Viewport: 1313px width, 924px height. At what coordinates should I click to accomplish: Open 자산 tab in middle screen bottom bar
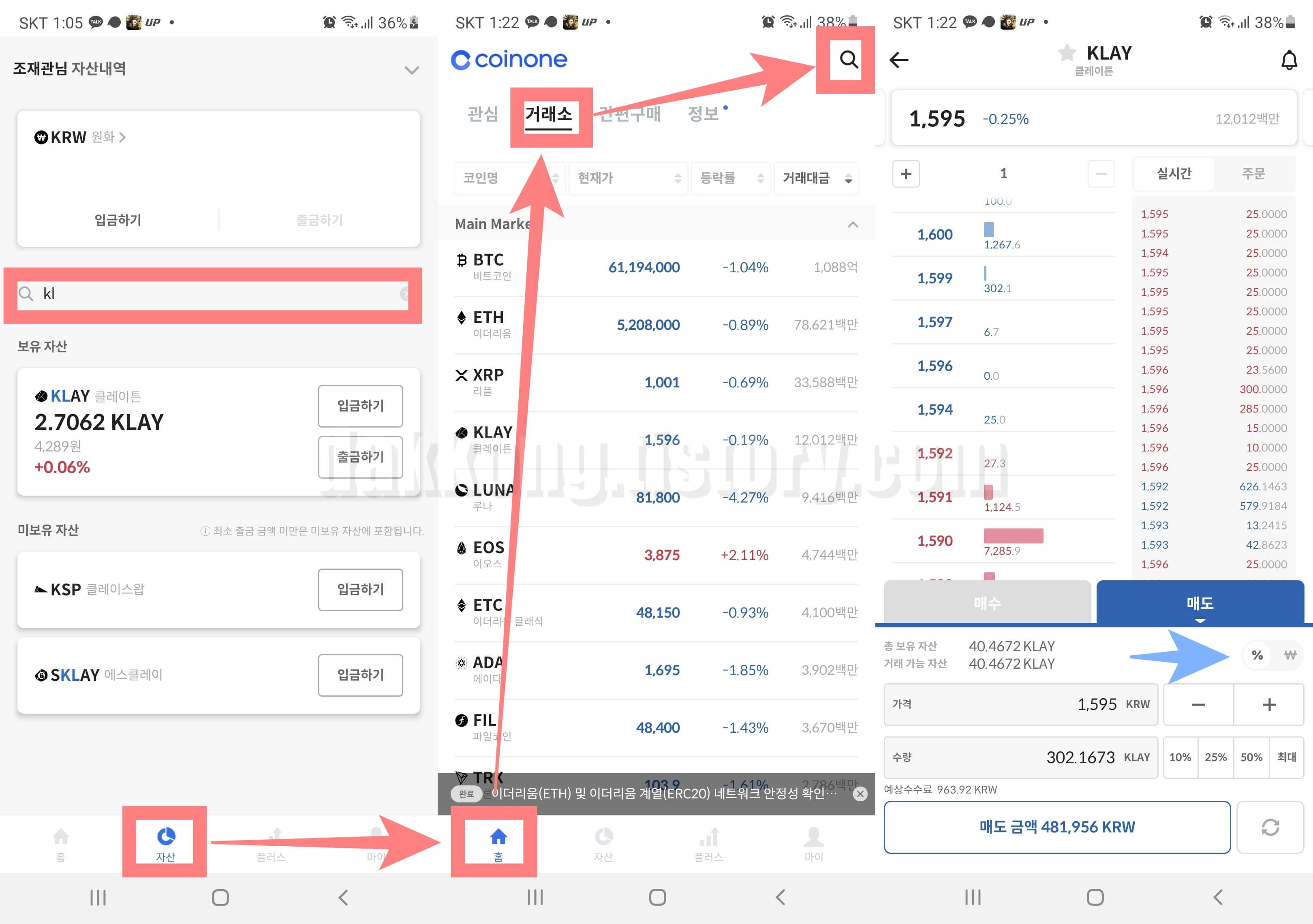(603, 844)
